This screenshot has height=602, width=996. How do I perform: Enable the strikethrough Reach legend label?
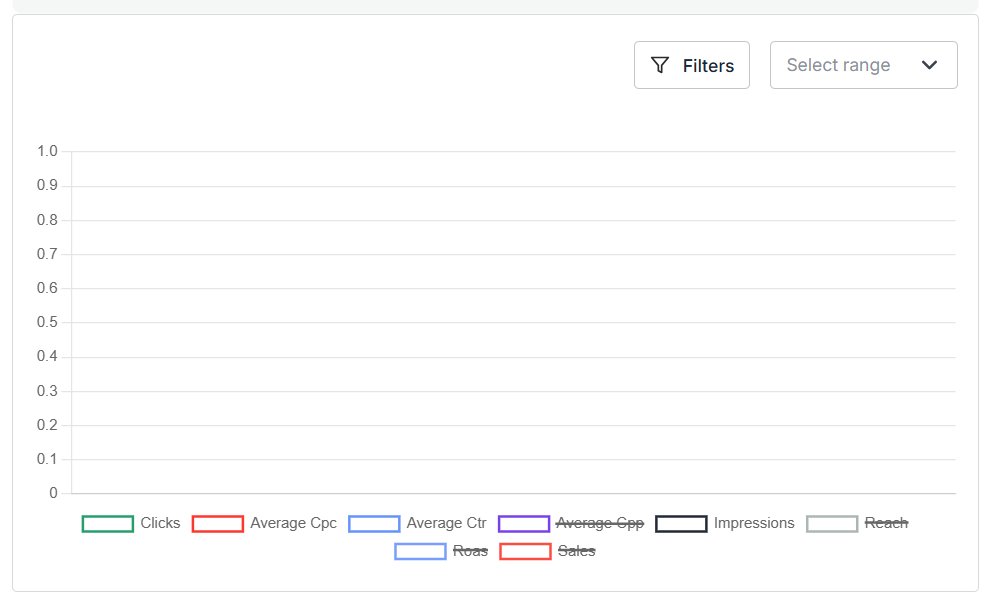886,523
